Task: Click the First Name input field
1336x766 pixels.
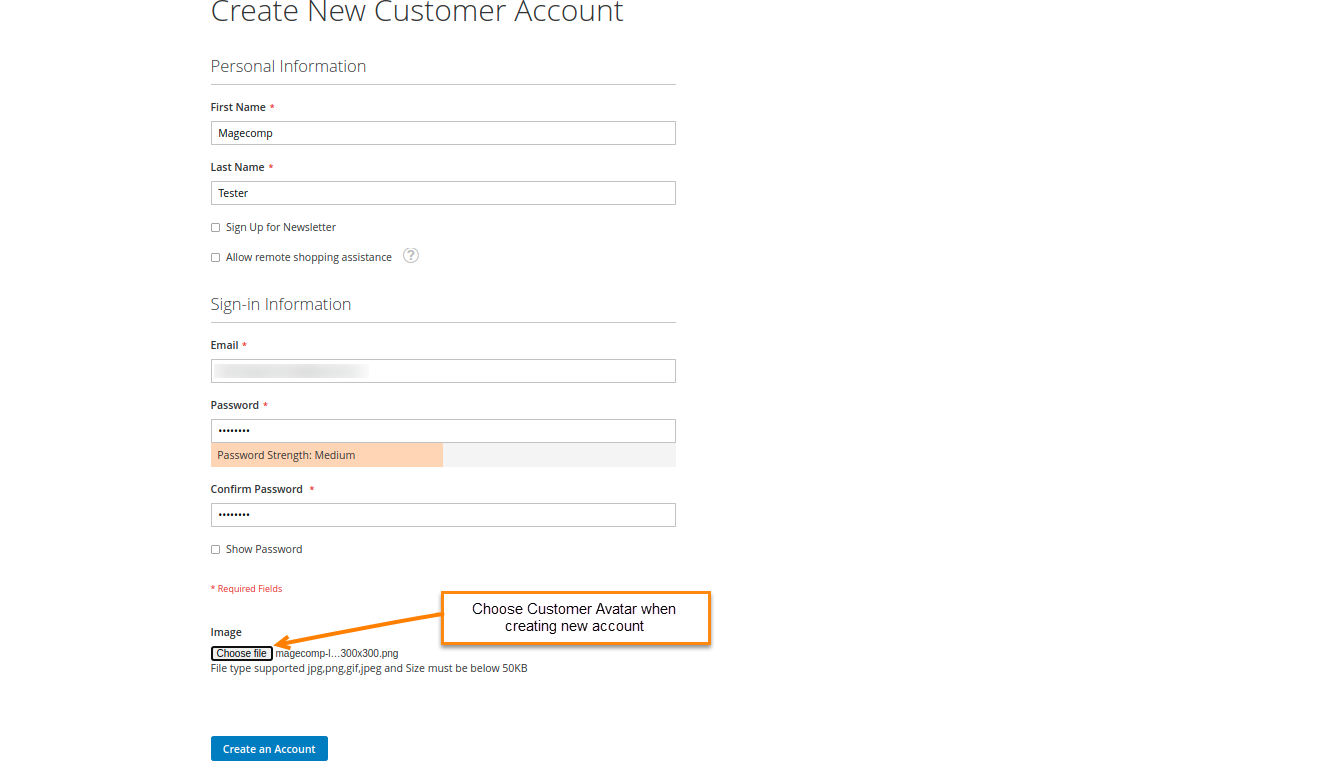Action: pyautogui.click(x=443, y=133)
